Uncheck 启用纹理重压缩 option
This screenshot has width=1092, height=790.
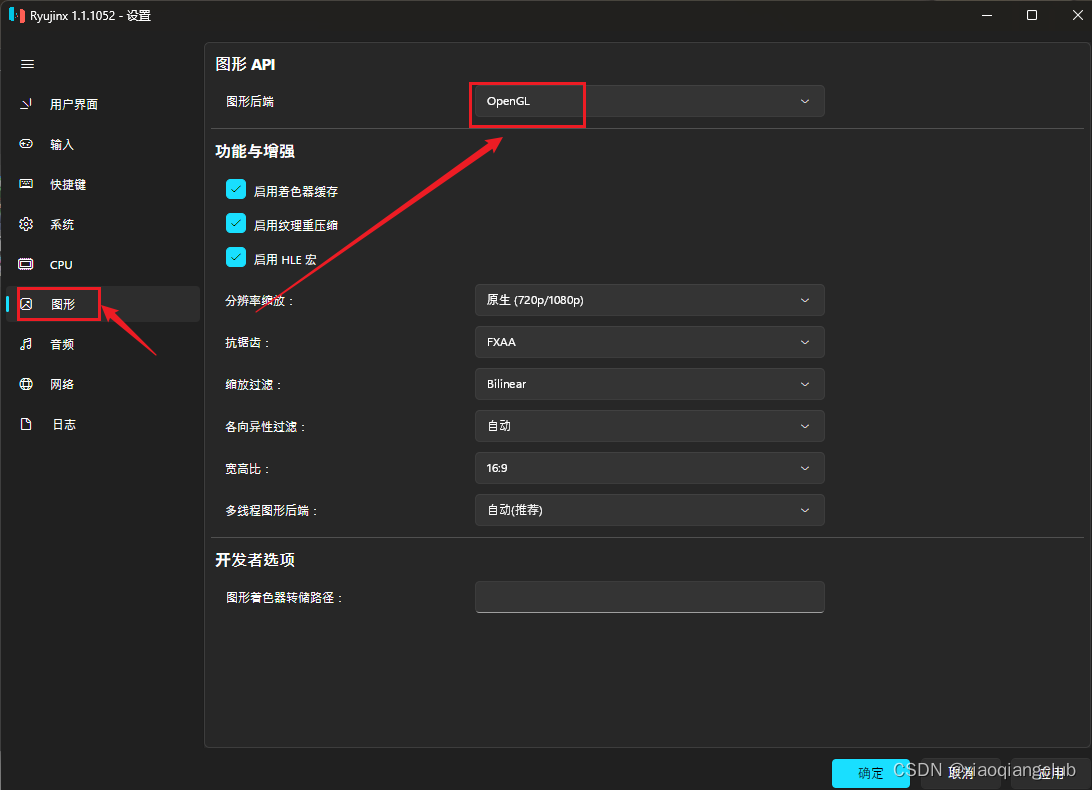tap(236, 224)
